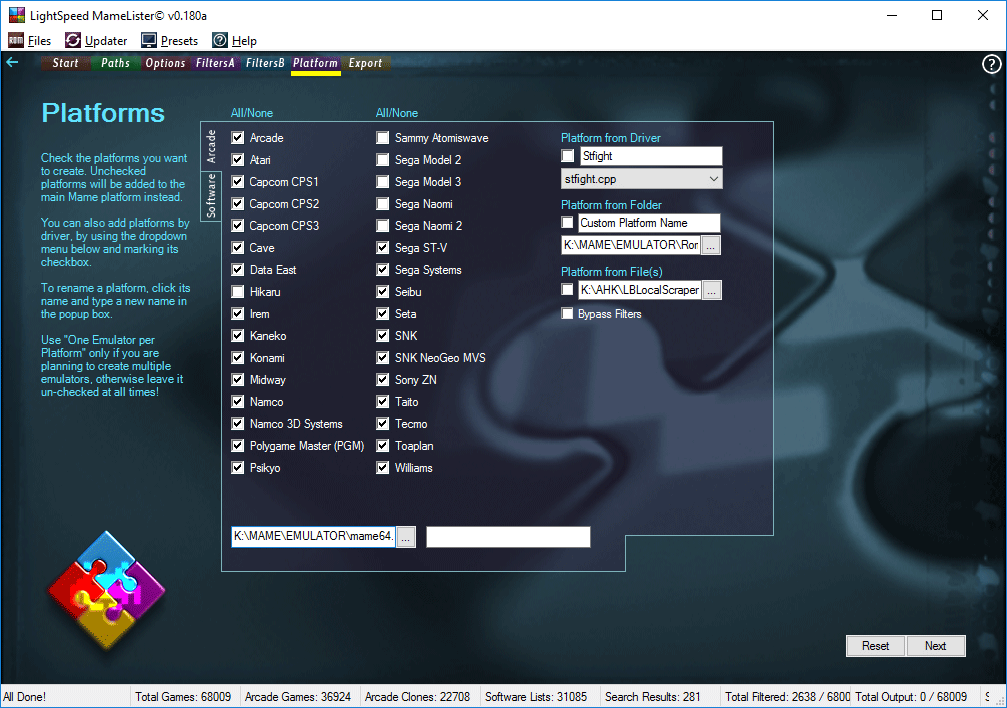Click the Files menu ROM icon
Viewport: 1007px width, 708px height.
point(16,40)
